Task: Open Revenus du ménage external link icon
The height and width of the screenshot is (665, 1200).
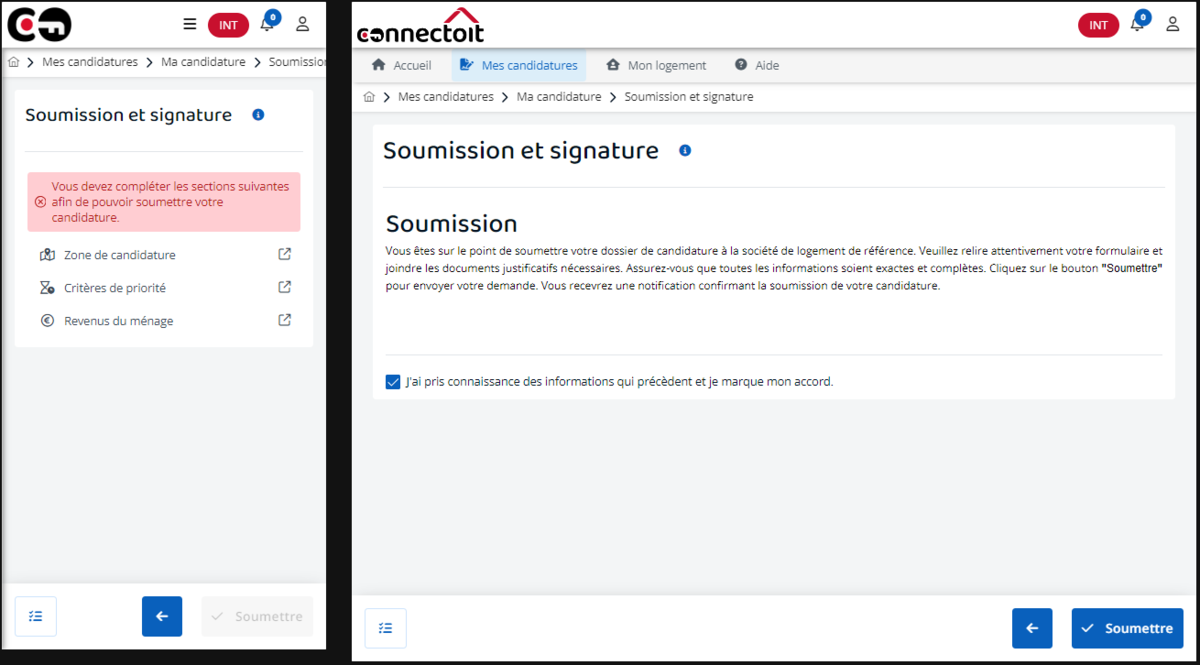Action: point(285,320)
